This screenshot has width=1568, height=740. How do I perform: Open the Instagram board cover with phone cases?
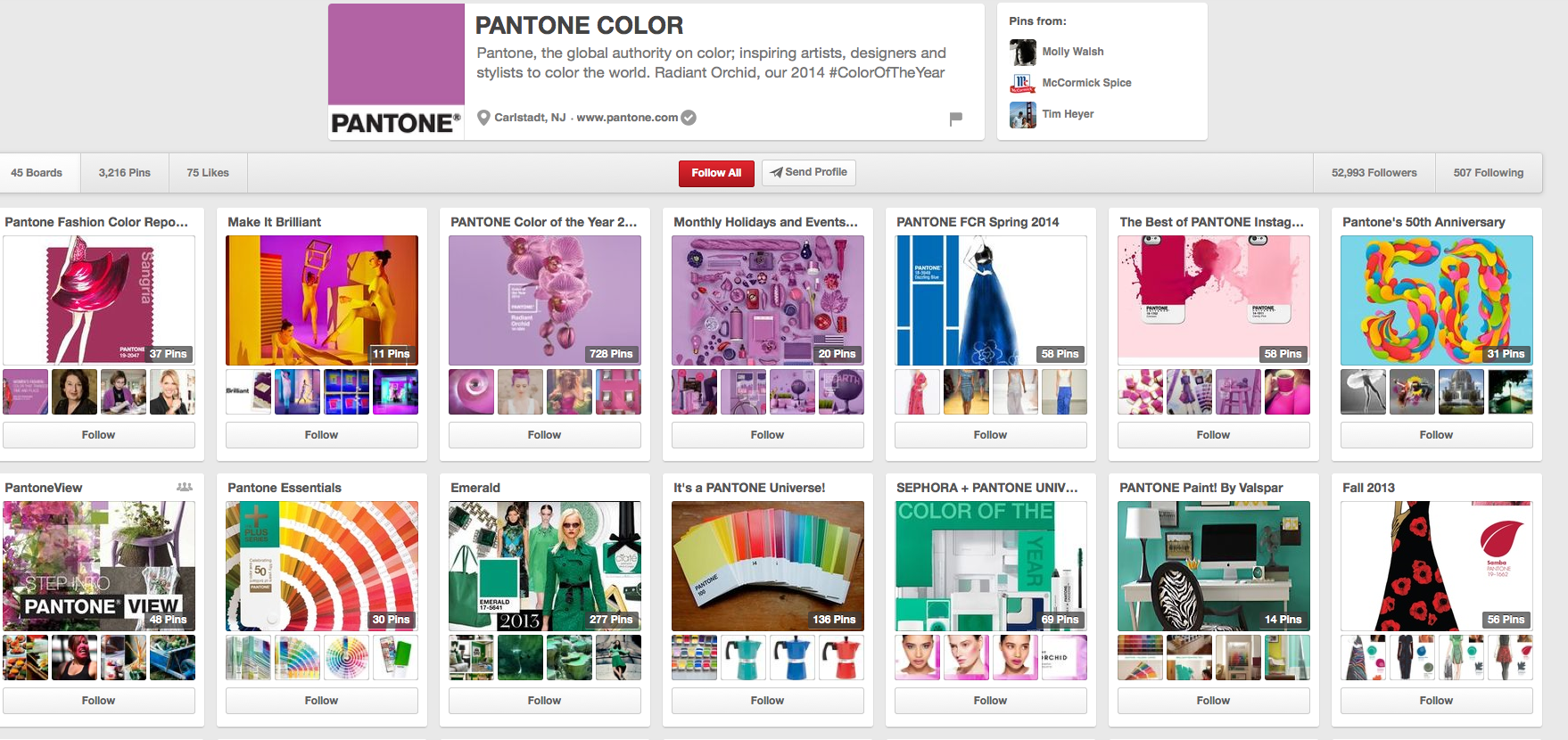coord(1214,300)
